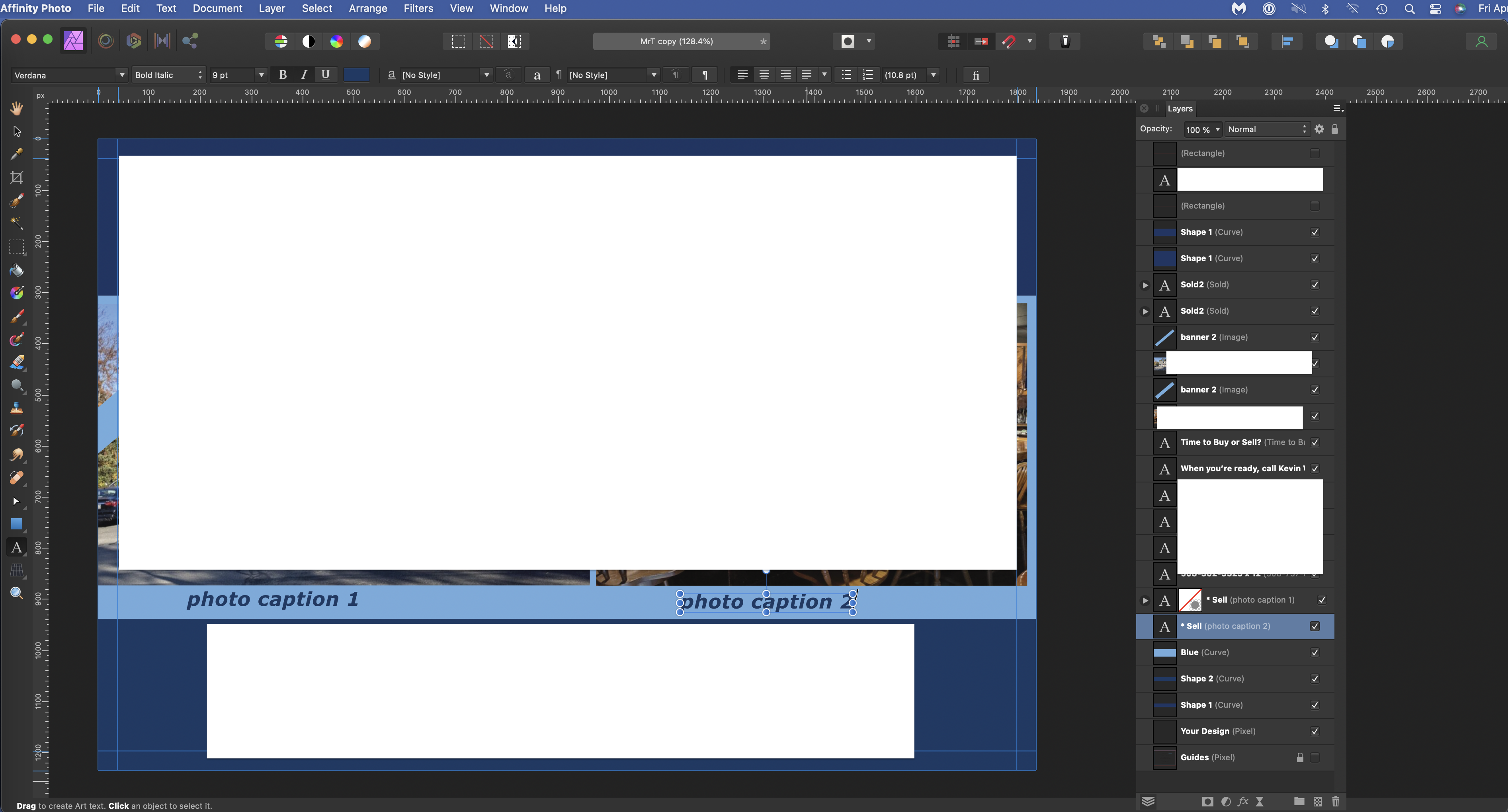Add mask layer icon in Layers panel
Viewport: 1508px width, 812px height.
point(1207,802)
